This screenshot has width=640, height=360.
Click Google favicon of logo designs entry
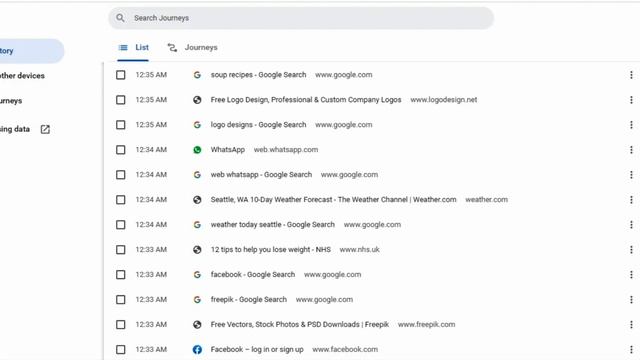pyautogui.click(x=197, y=125)
